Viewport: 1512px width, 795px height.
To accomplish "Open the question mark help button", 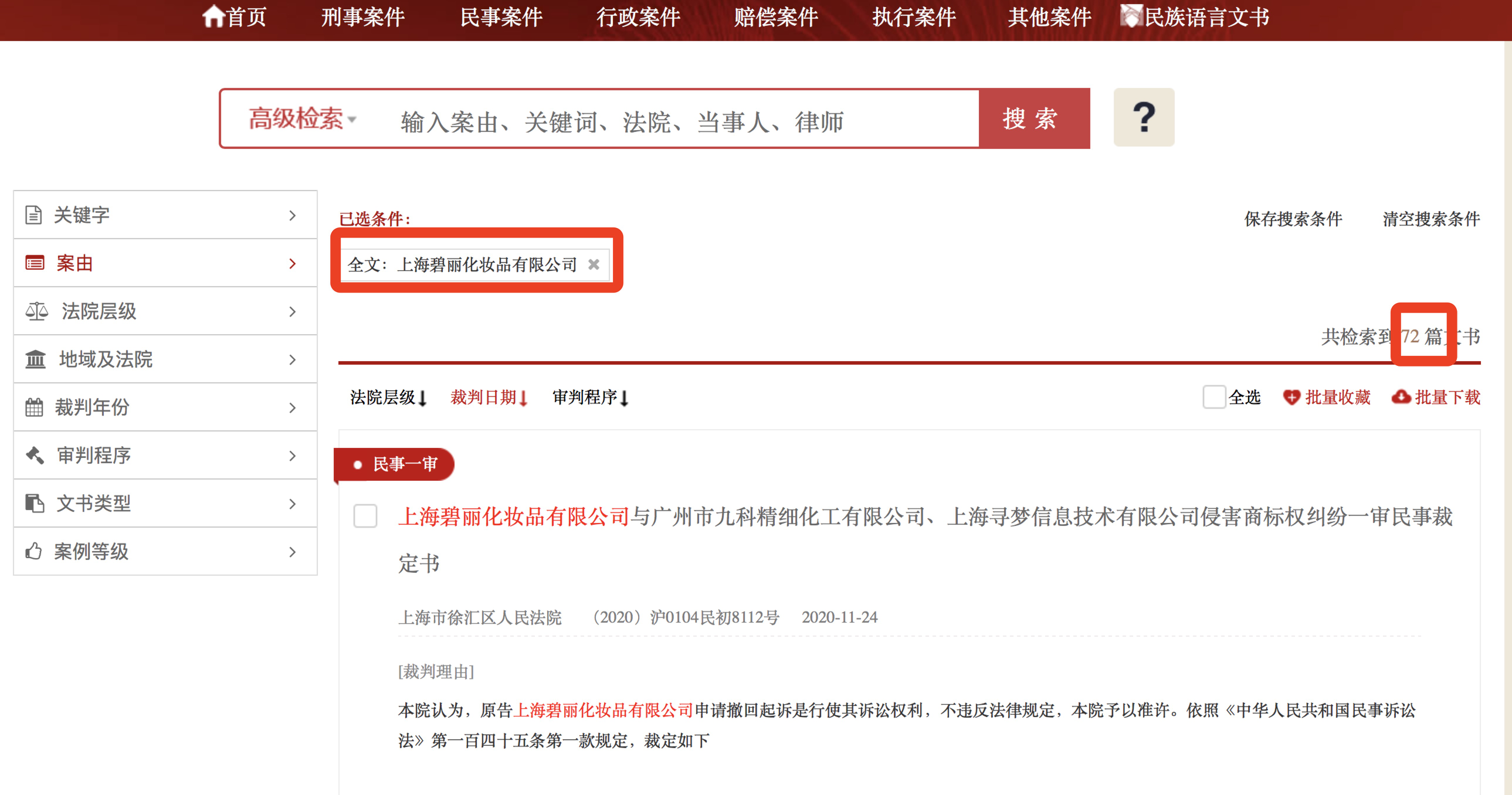I will coord(1144,117).
